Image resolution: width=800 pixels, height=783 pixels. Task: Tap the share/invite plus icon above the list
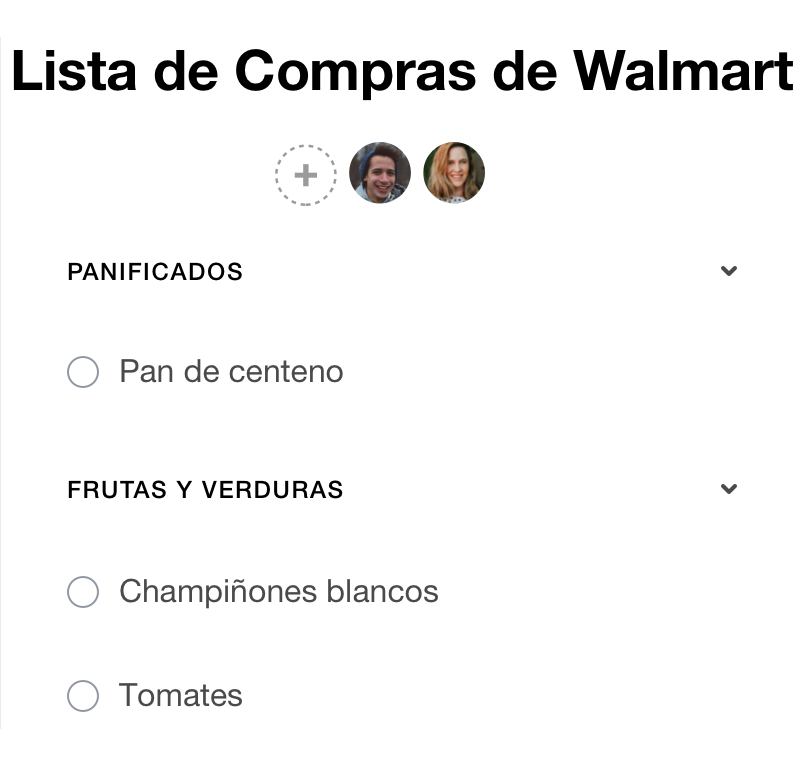click(x=305, y=174)
